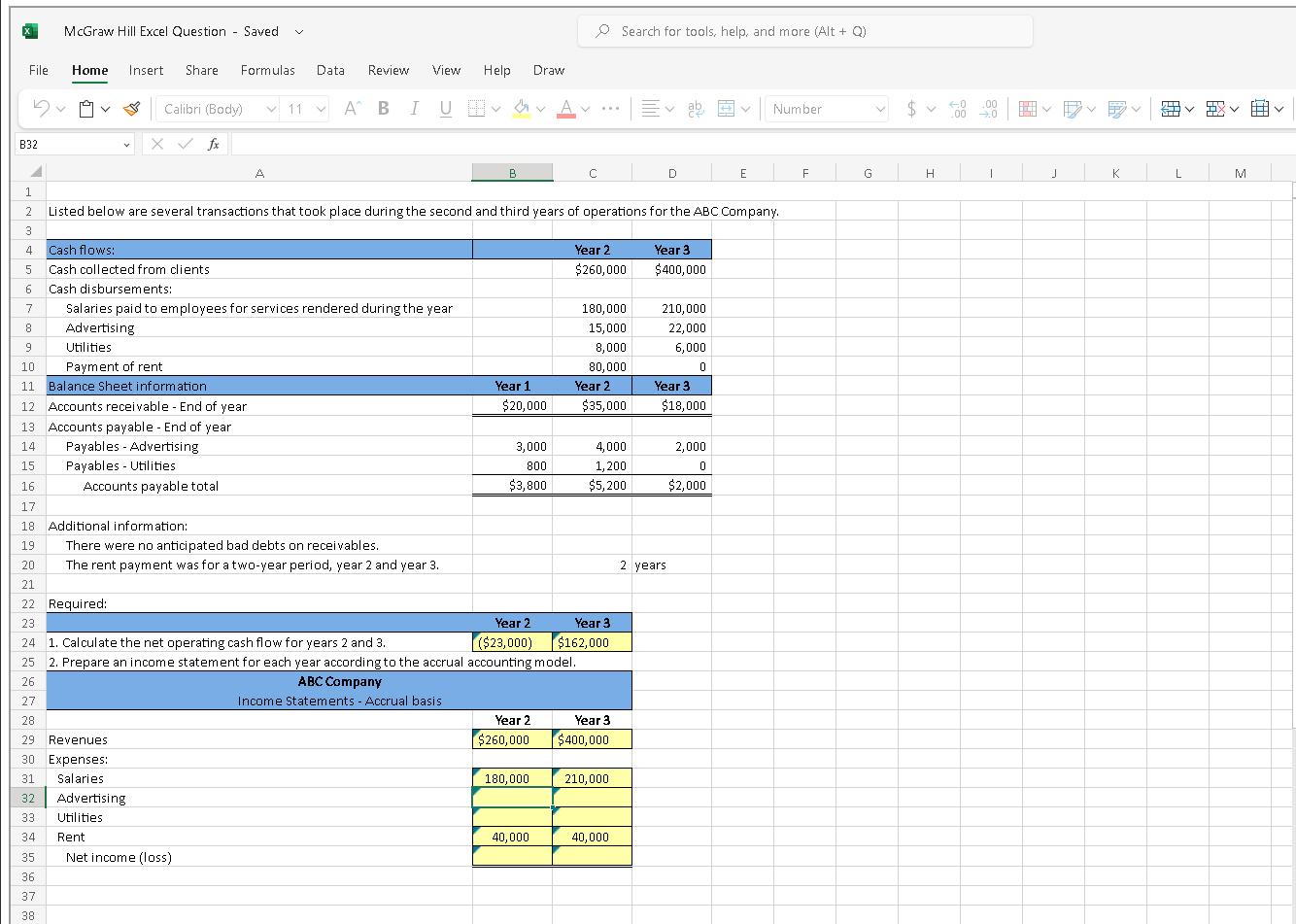The image size is (1296, 924).
Task: Apply currency format with the dollar sign icon
Action: point(911,108)
